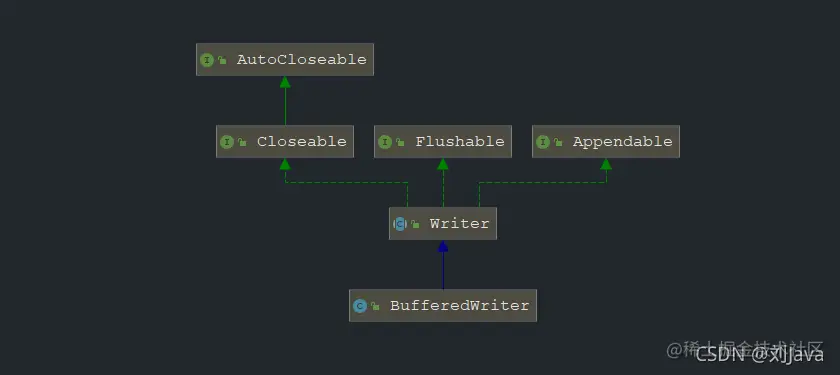
Task: Click the interface icon on Closeable node
Action: 227,142
